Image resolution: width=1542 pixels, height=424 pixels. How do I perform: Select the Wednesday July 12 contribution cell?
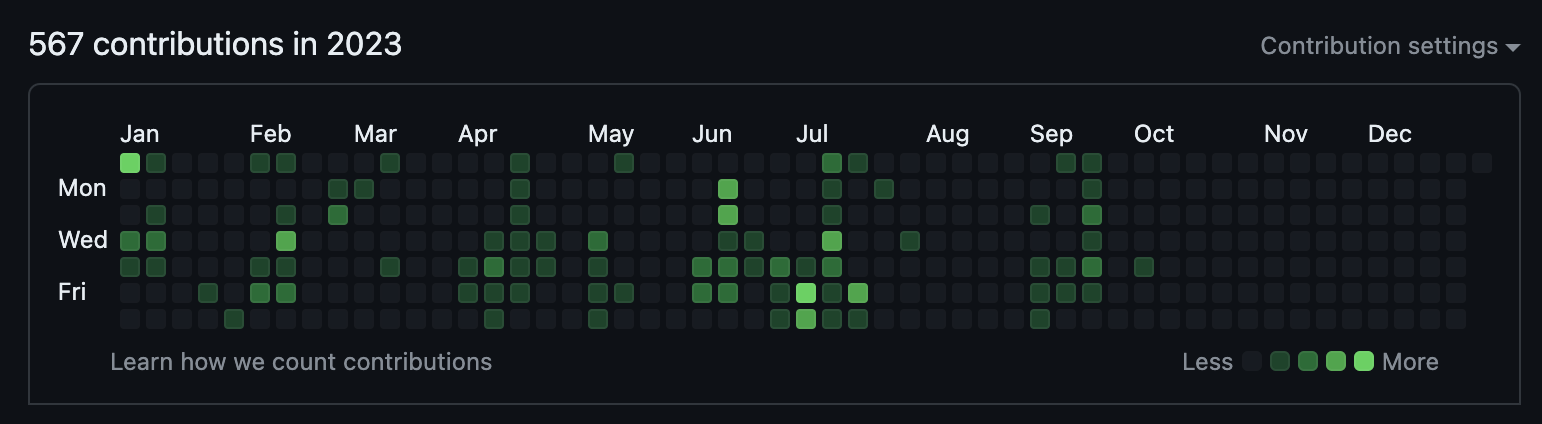click(x=832, y=240)
